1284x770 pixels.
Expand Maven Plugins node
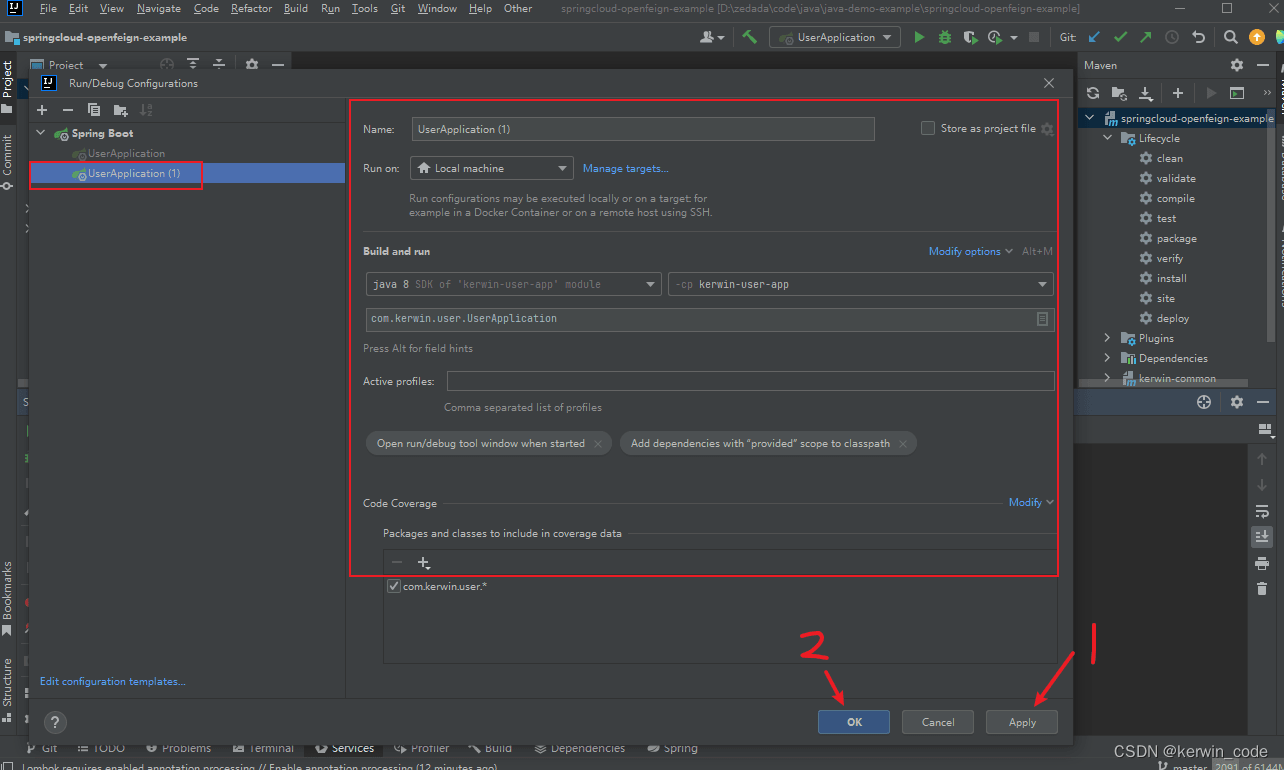tap(1107, 338)
